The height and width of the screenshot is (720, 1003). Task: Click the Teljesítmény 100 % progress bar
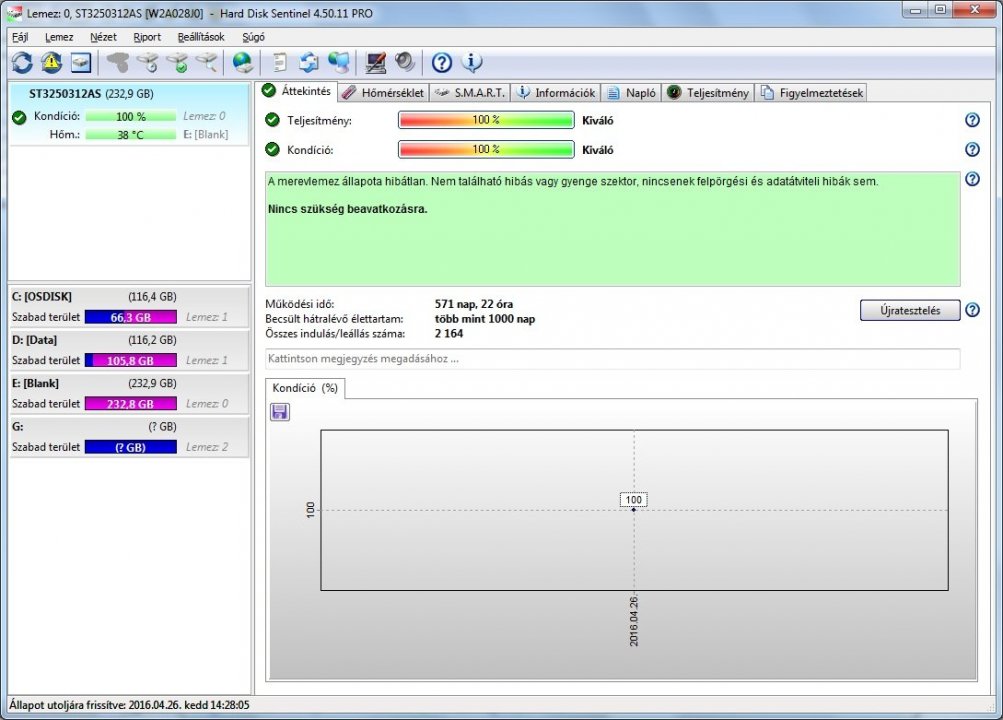click(x=486, y=120)
